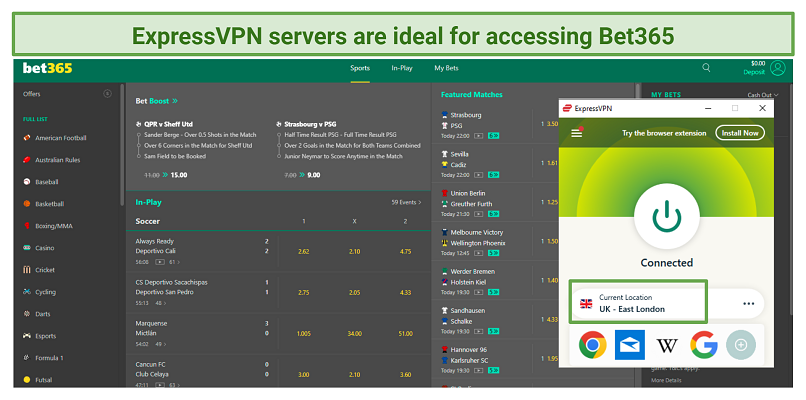Select draw odds 2.10 for Always Ready match
This screenshot has width=806, height=400.
coord(354,251)
